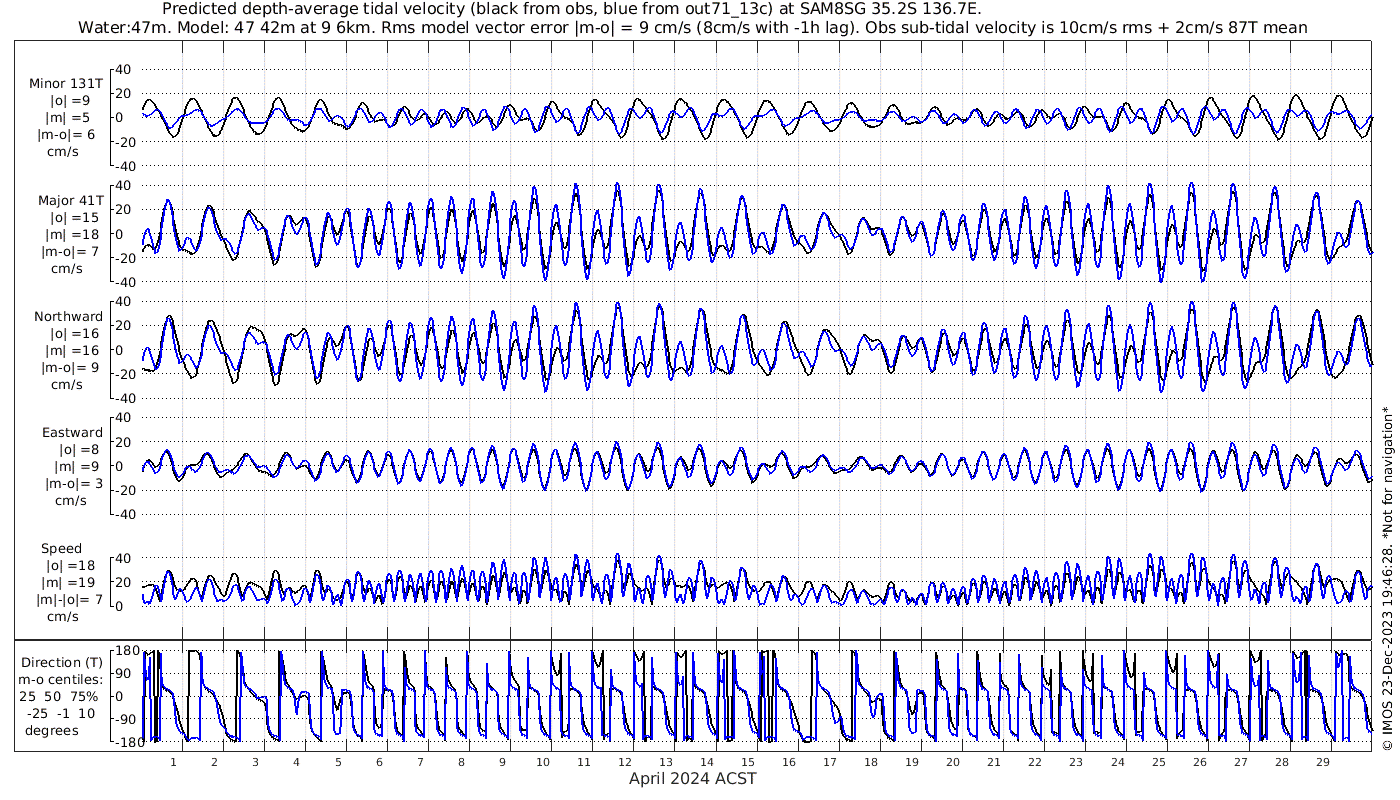1400x800 pixels.
Task: Click day '5' on the x-axis
Action: pos(338,762)
